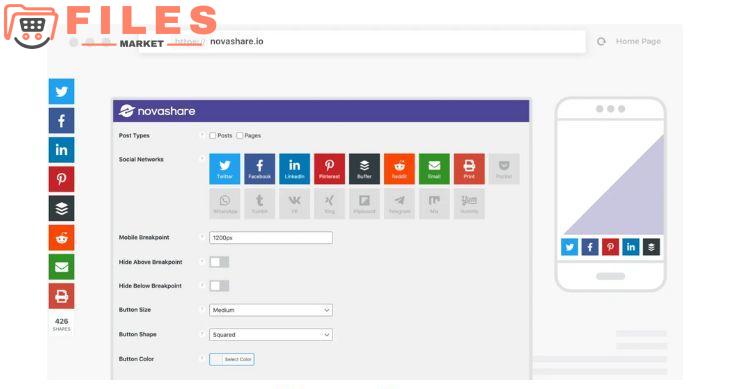
Task: Click the floating sidebar Email button
Action: point(61,267)
